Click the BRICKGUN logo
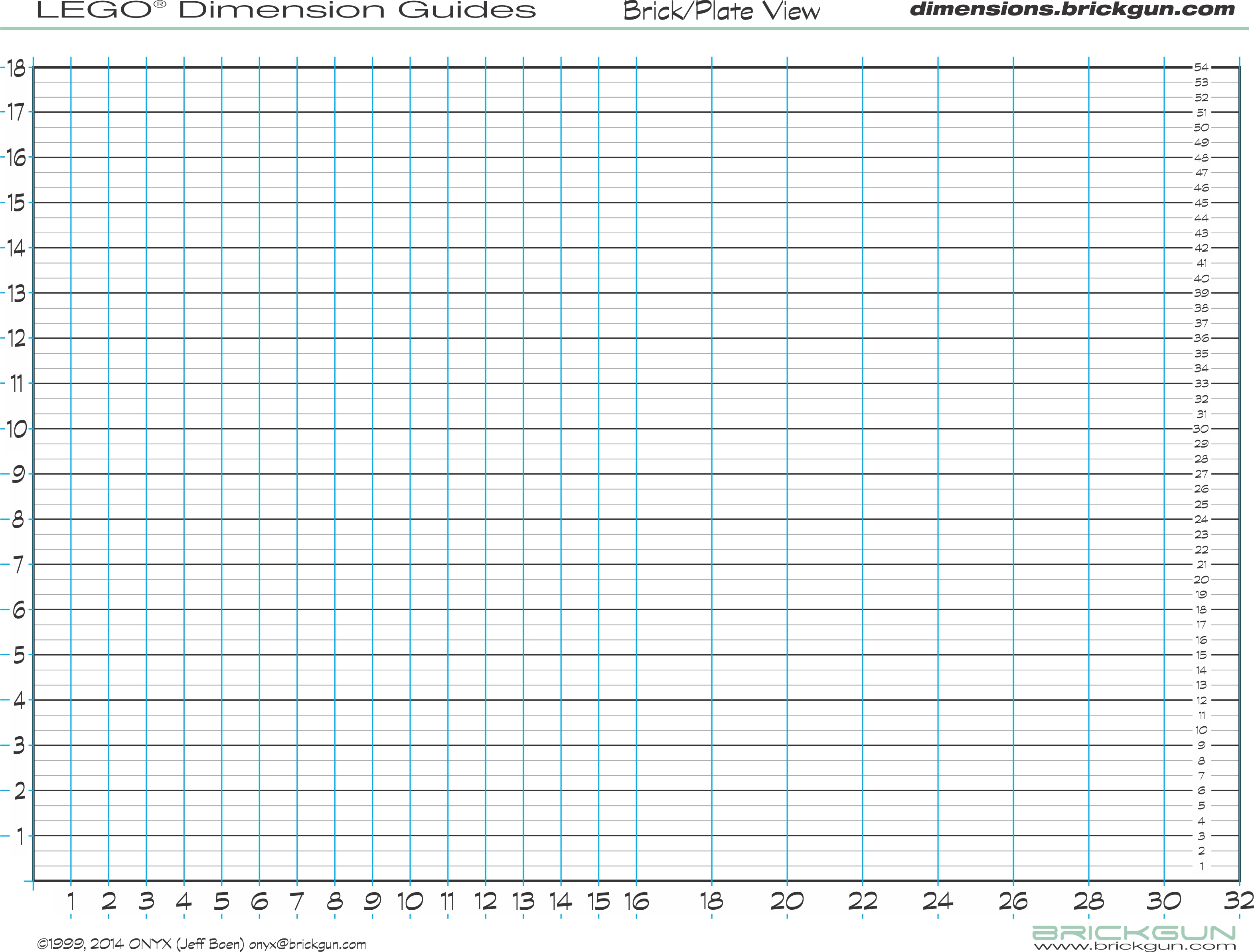1254x952 pixels. pos(1134,933)
